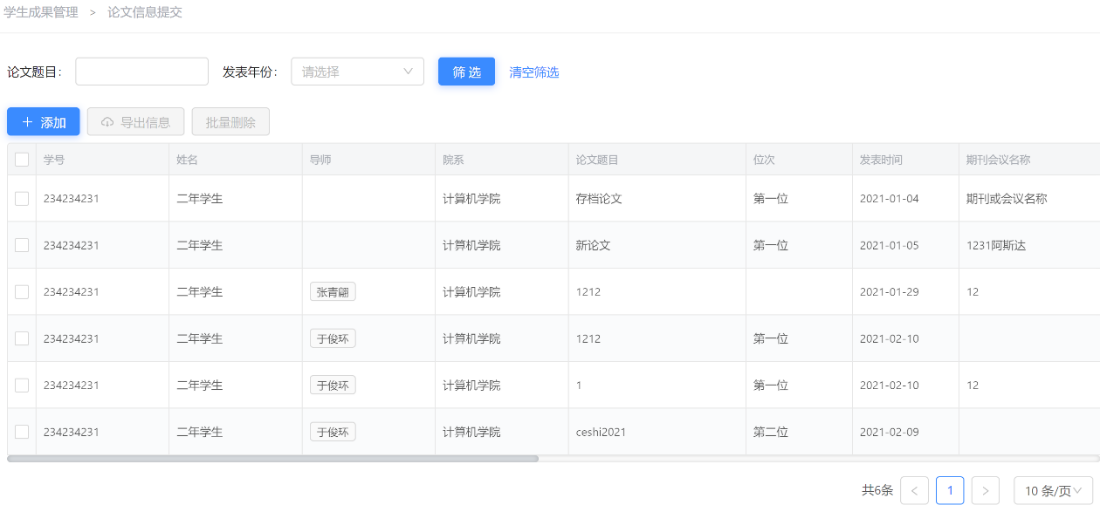Click the 筛选 filter button
This screenshot has width=1100, height=506.
tap(466, 72)
